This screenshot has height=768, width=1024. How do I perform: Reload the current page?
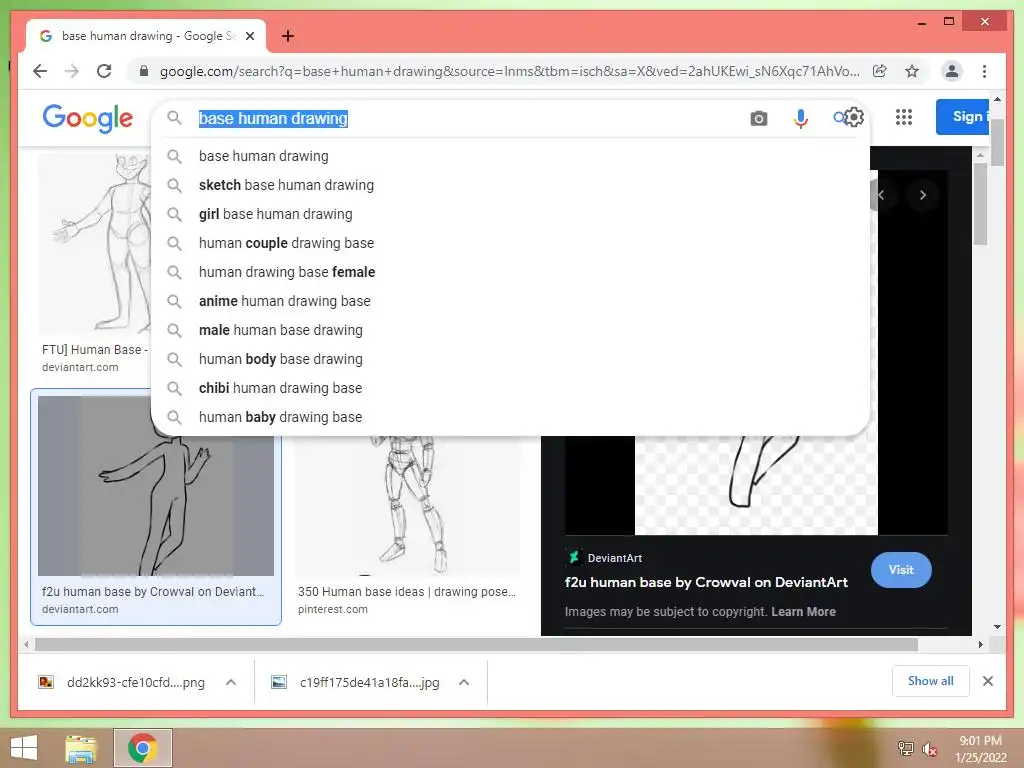(104, 71)
